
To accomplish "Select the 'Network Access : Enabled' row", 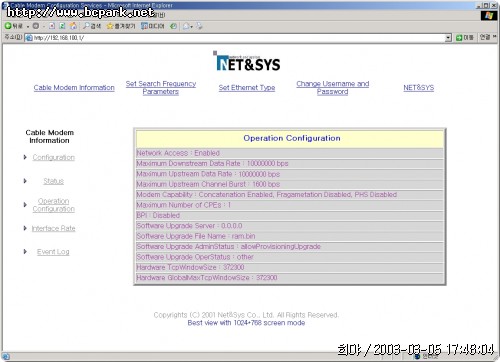I will coord(290,153).
